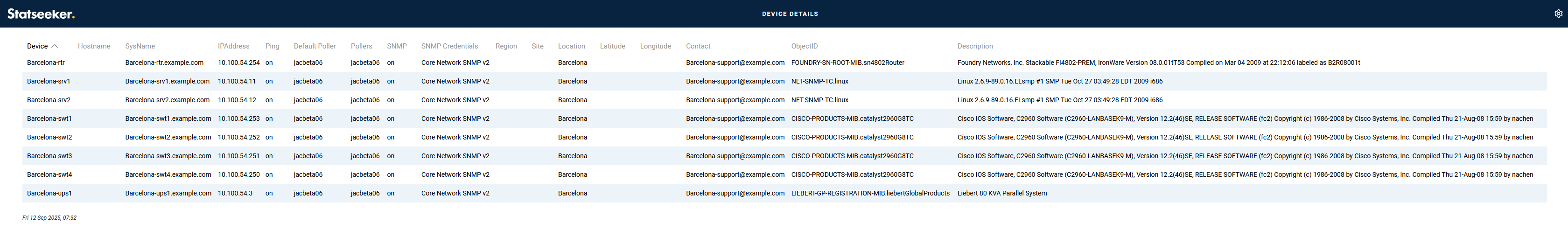Image resolution: width=1568 pixels, height=230 pixels.
Task: Open the settings gear icon
Action: [x=1558, y=14]
